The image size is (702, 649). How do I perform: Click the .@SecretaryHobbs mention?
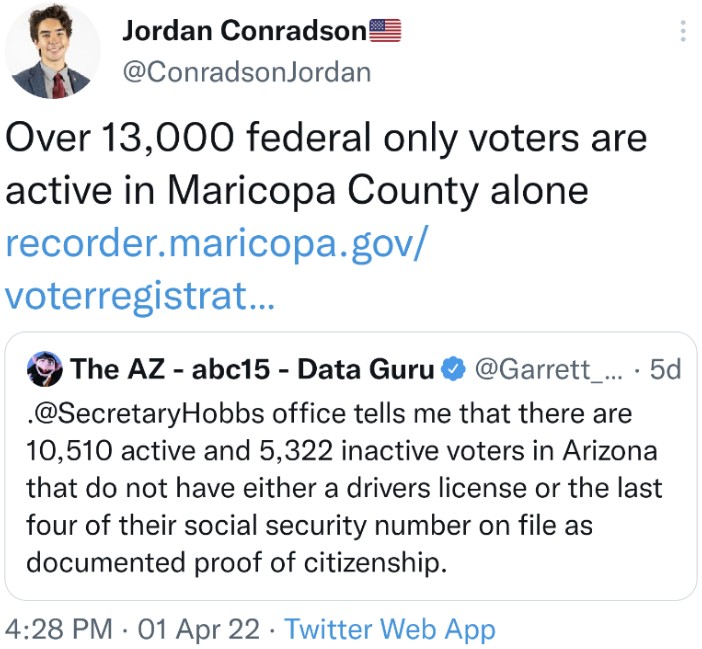[x=146, y=414]
